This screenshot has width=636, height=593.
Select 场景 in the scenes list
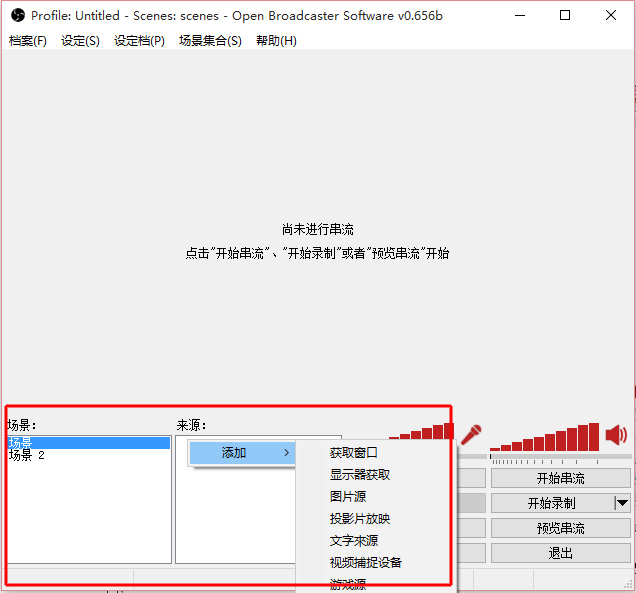89,443
